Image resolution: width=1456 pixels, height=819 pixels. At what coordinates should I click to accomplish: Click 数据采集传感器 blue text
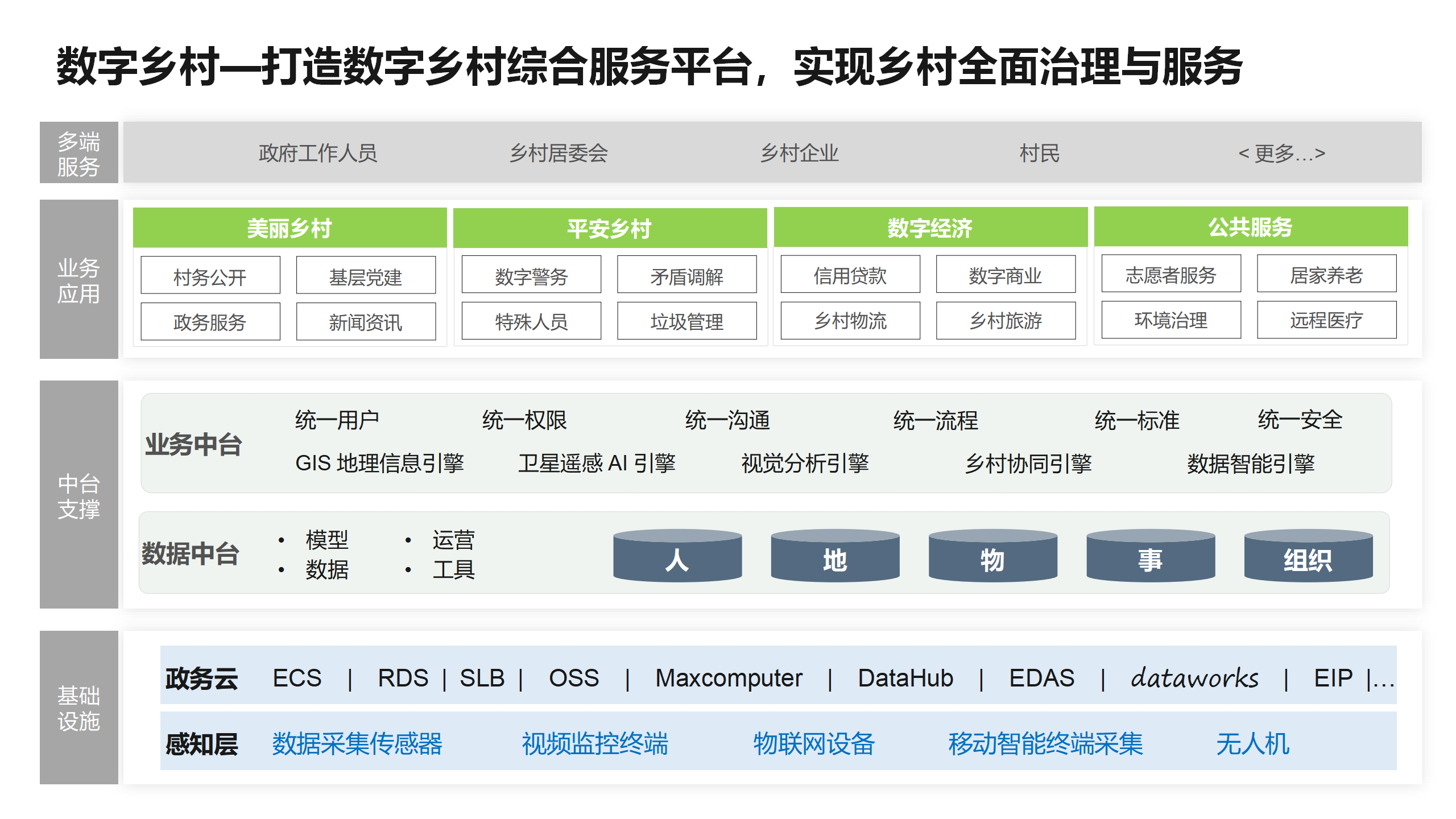coord(357,743)
